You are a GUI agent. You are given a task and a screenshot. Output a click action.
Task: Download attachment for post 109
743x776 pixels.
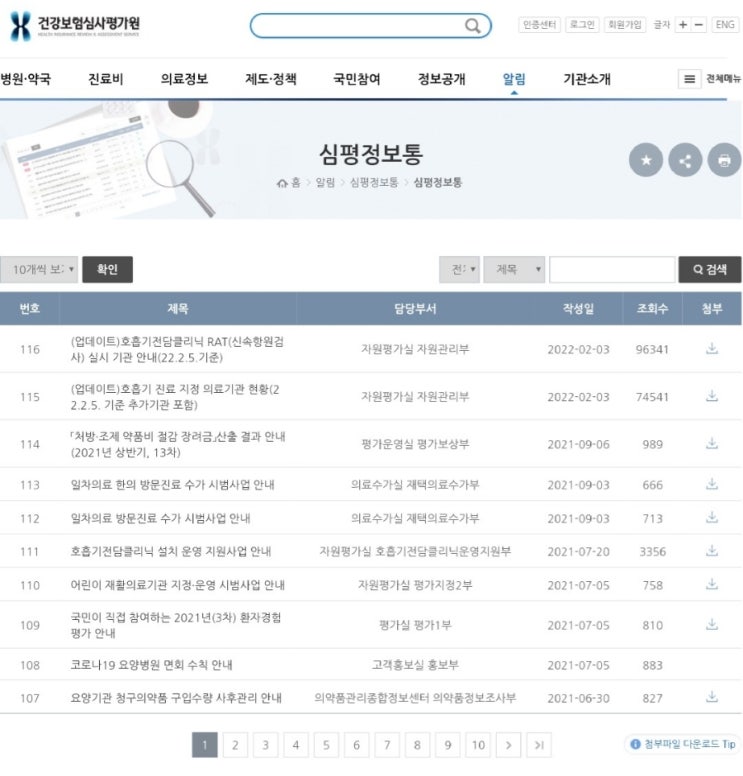coord(711,625)
